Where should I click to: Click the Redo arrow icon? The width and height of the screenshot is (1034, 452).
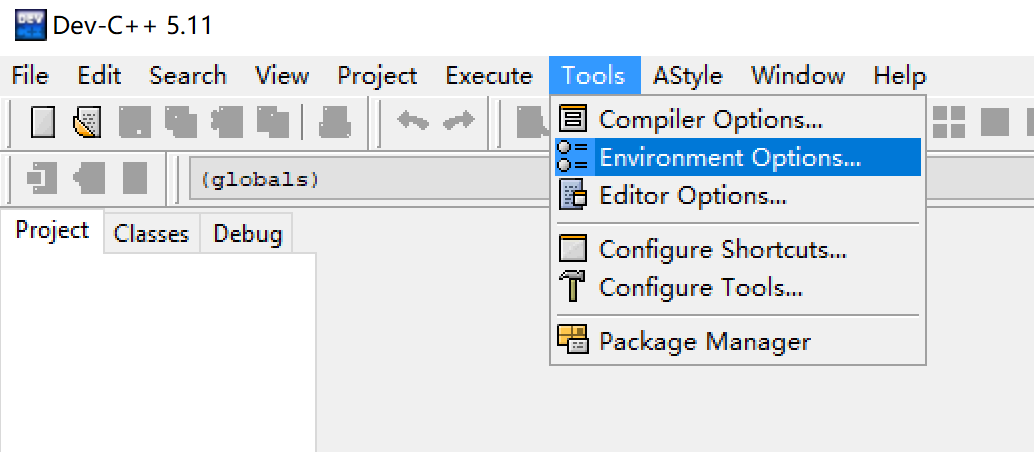459,121
